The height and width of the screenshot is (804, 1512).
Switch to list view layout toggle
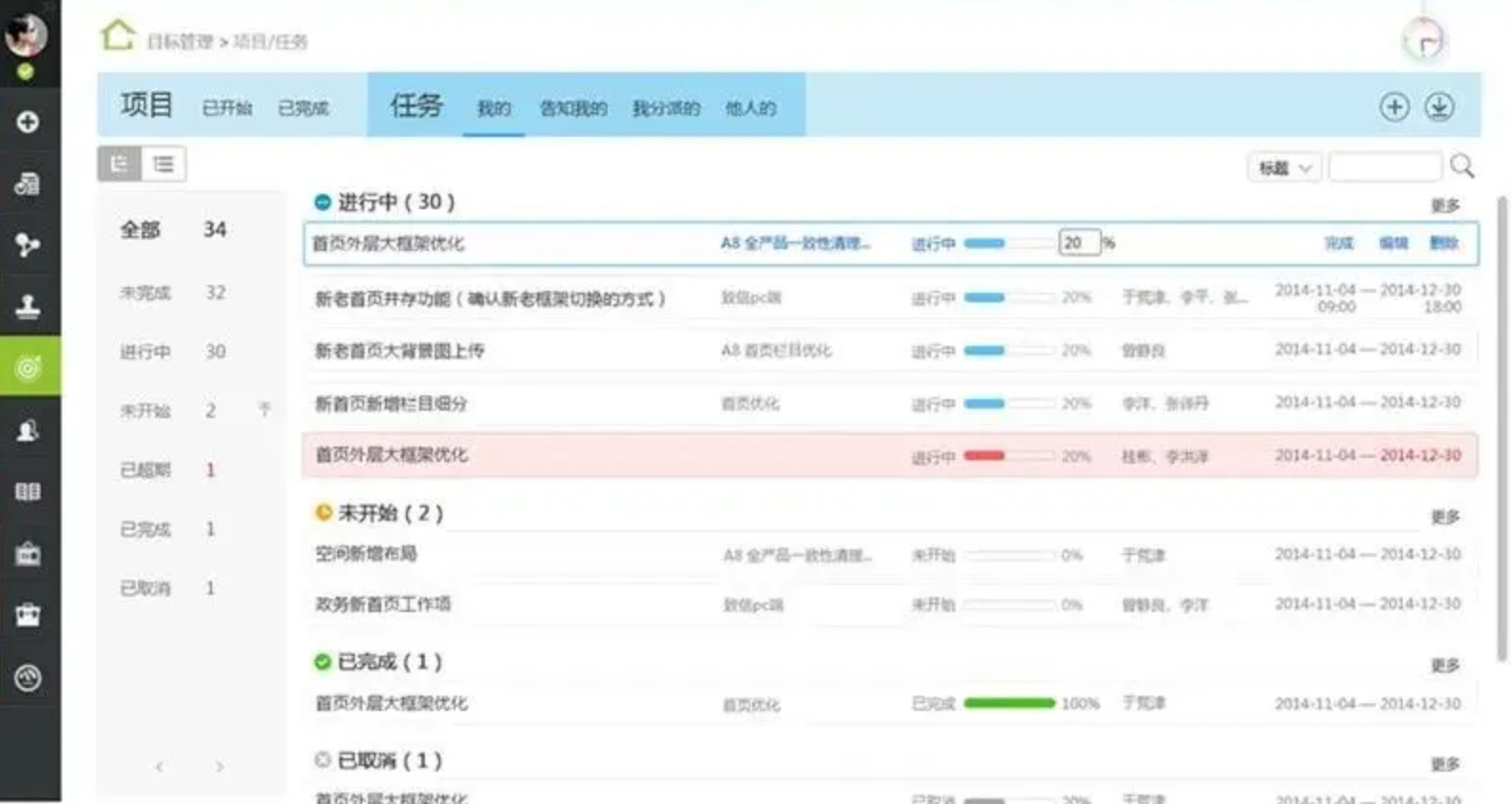164,163
